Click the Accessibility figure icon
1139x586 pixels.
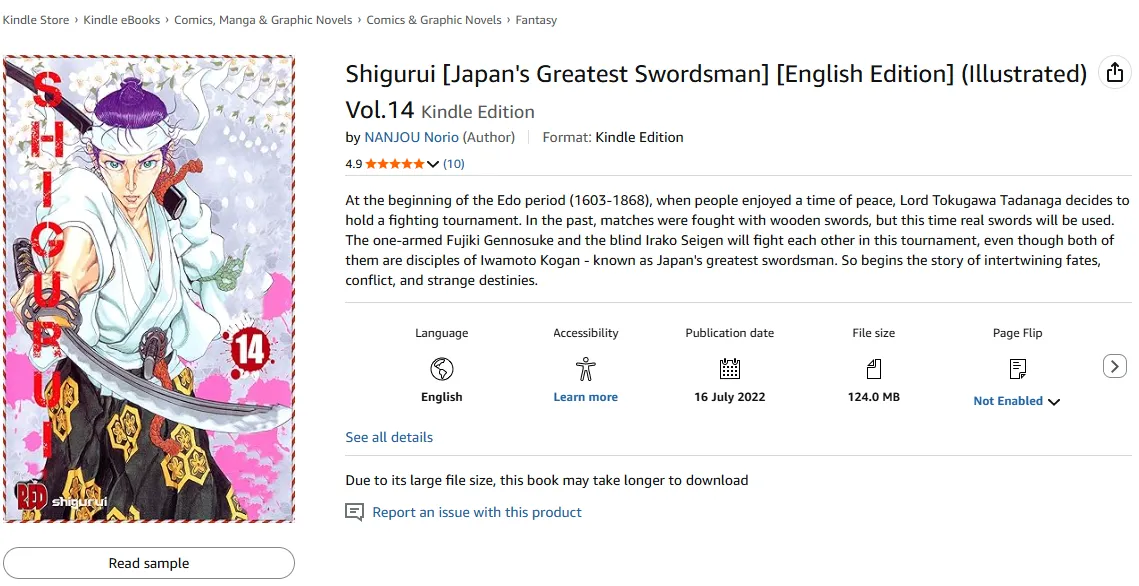point(585,369)
